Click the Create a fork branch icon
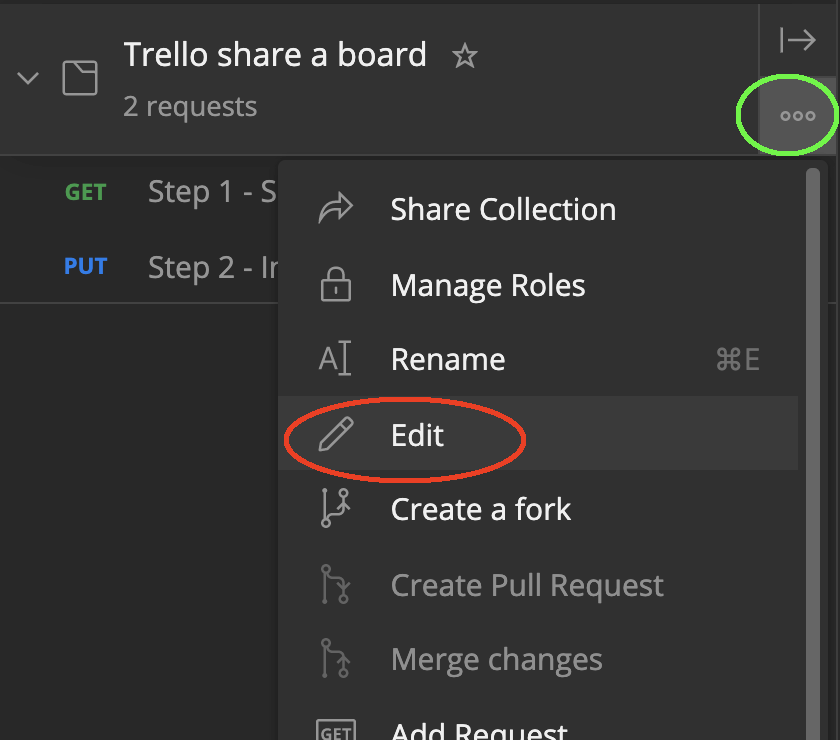 pyautogui.click(x=335, y=508)
